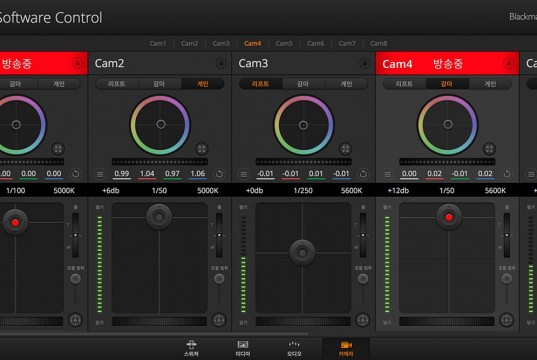Expand the Cam2 color wheel view
Viewport: 537px width, 360px height.
[202, 149]
